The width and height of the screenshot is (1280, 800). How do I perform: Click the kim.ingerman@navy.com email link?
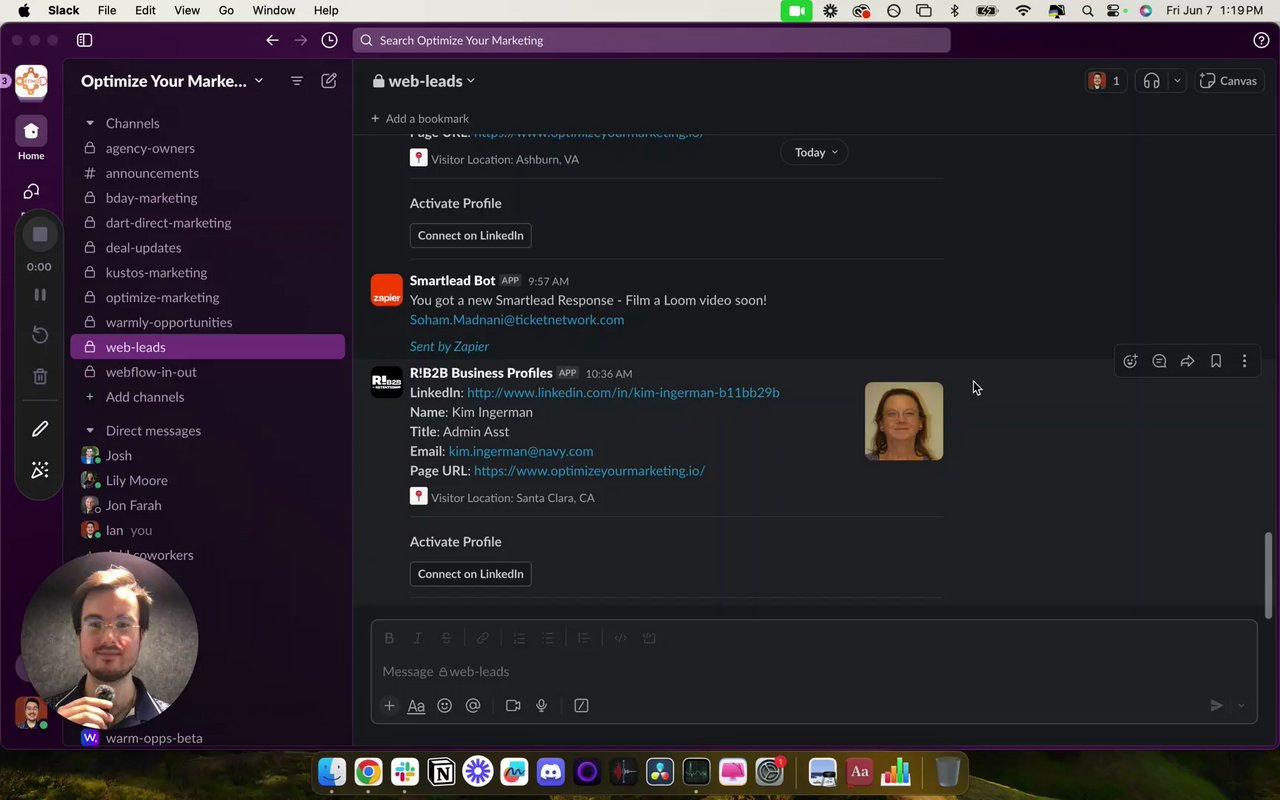pos(521,451)
